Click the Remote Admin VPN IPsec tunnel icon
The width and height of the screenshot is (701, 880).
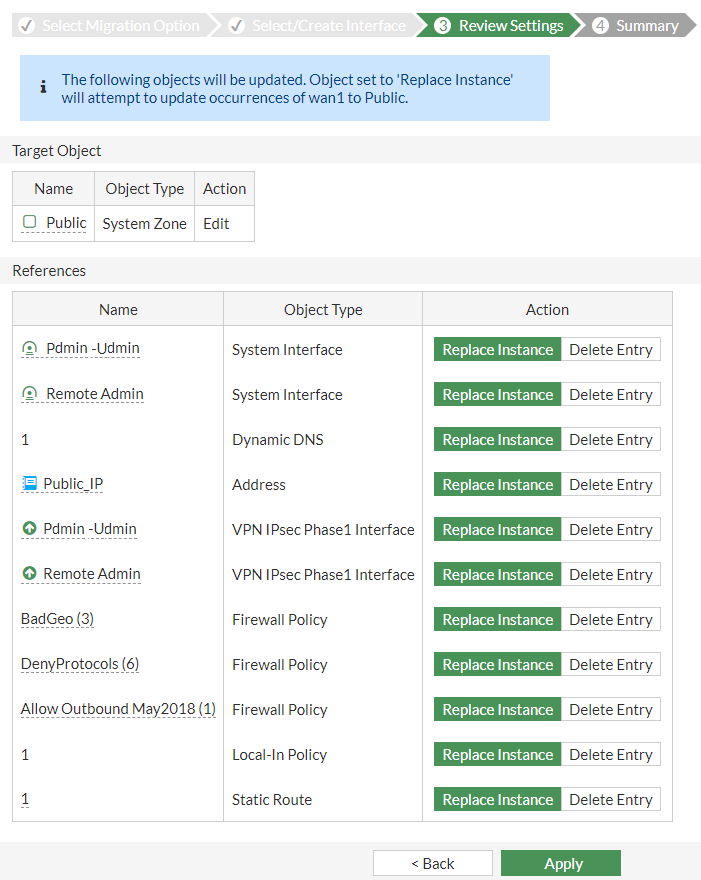[29, 573]
